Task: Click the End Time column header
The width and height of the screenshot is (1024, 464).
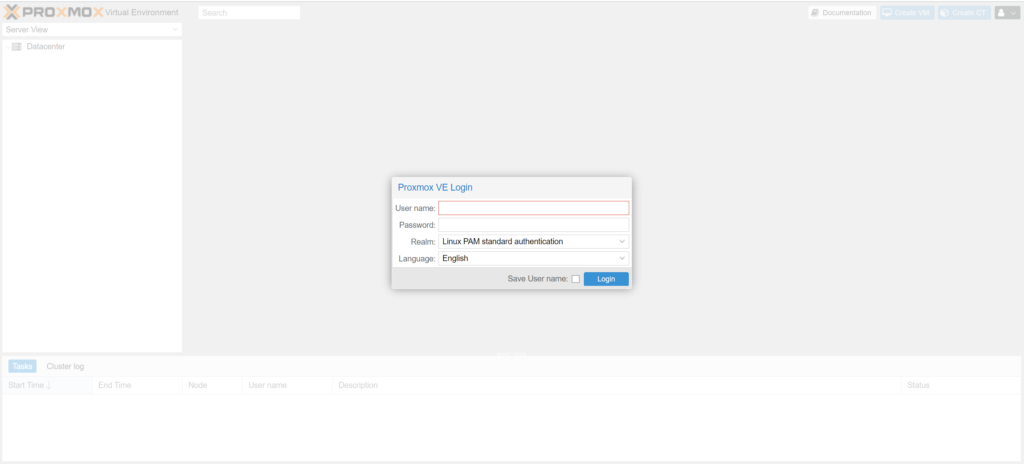Action: [137, 385]
